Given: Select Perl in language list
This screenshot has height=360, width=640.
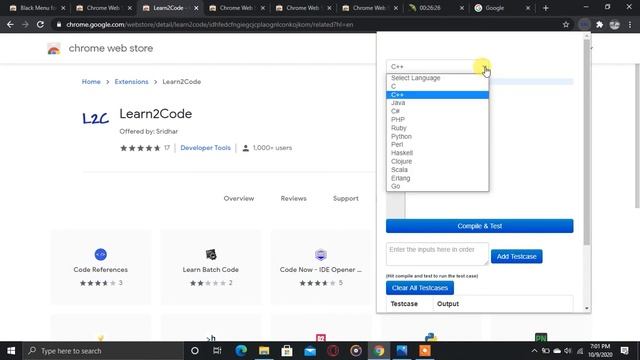Looking at the screenshot, I should (437, 144).
